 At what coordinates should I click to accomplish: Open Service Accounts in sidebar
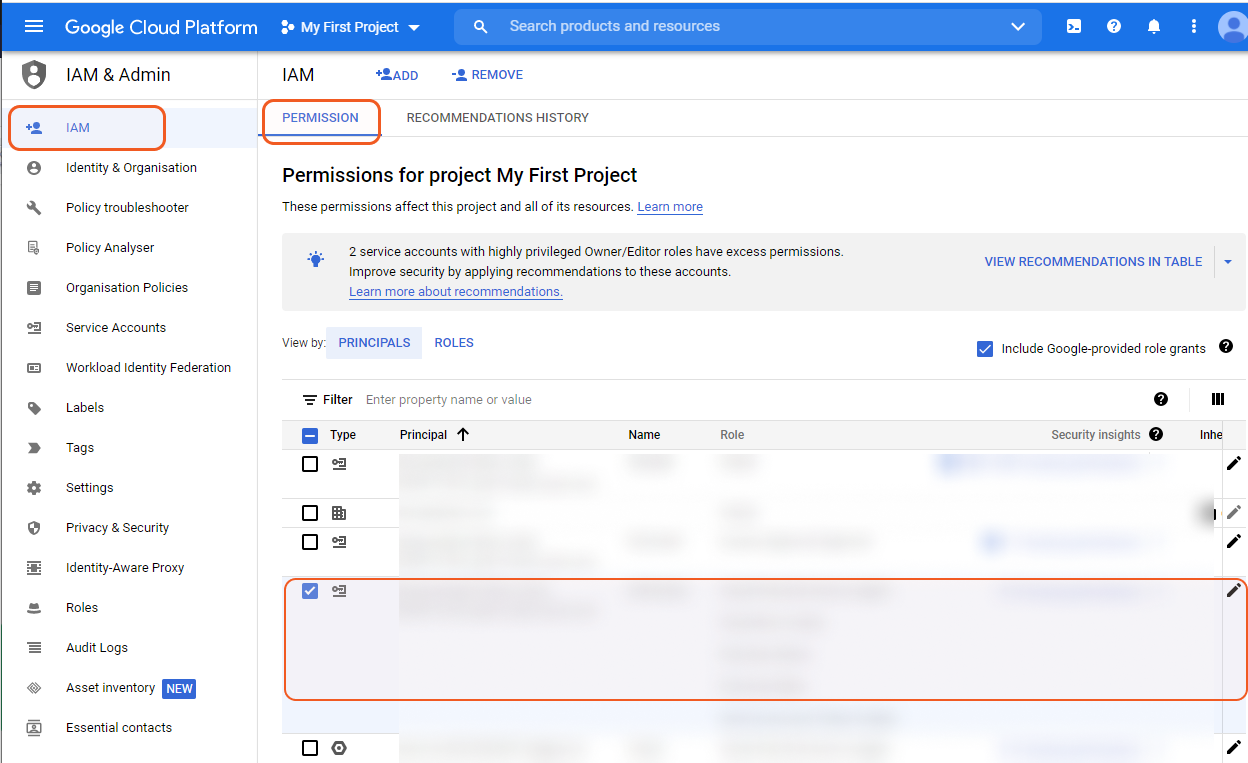coord(116,328)
